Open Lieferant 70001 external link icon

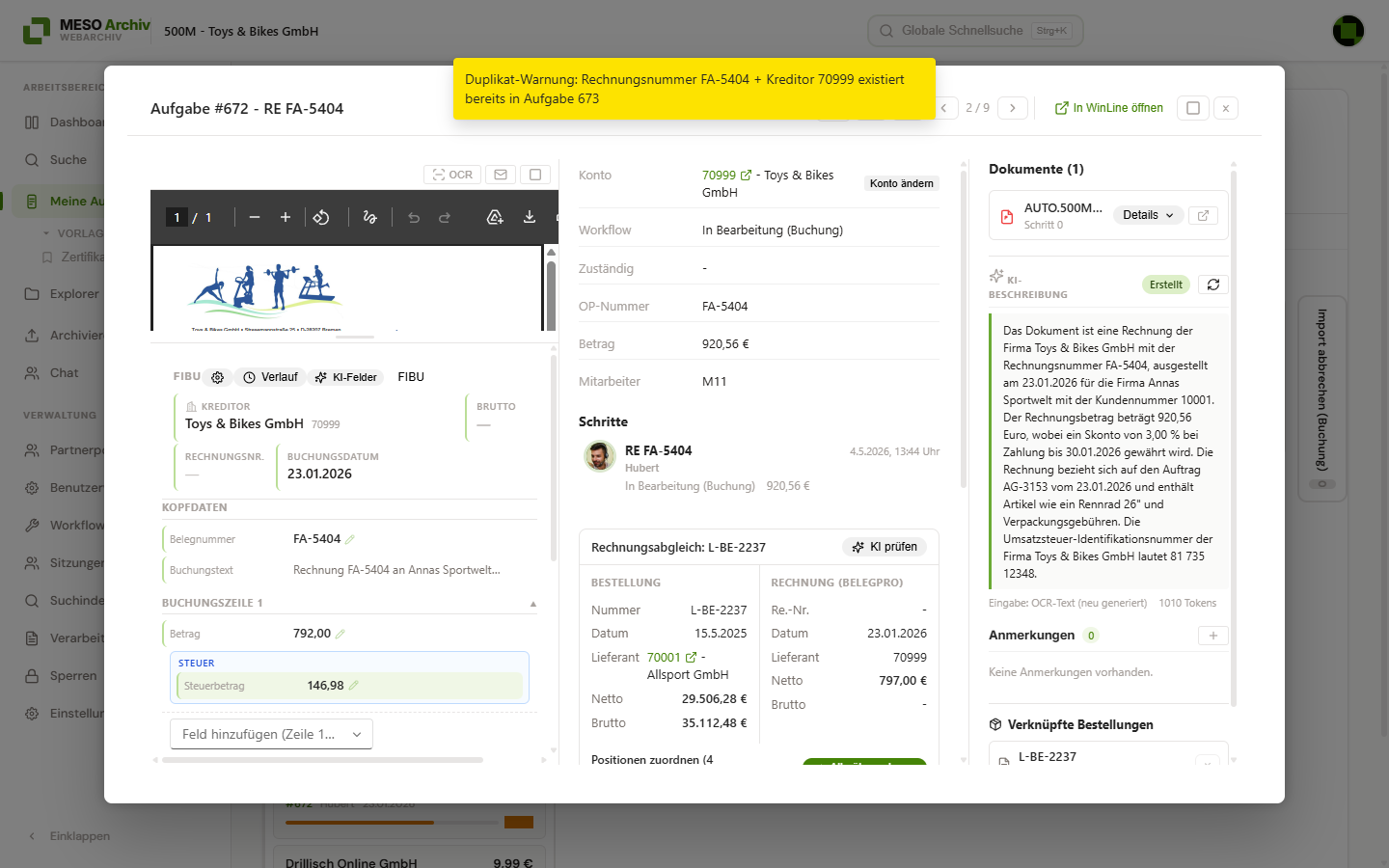[691, 658]
